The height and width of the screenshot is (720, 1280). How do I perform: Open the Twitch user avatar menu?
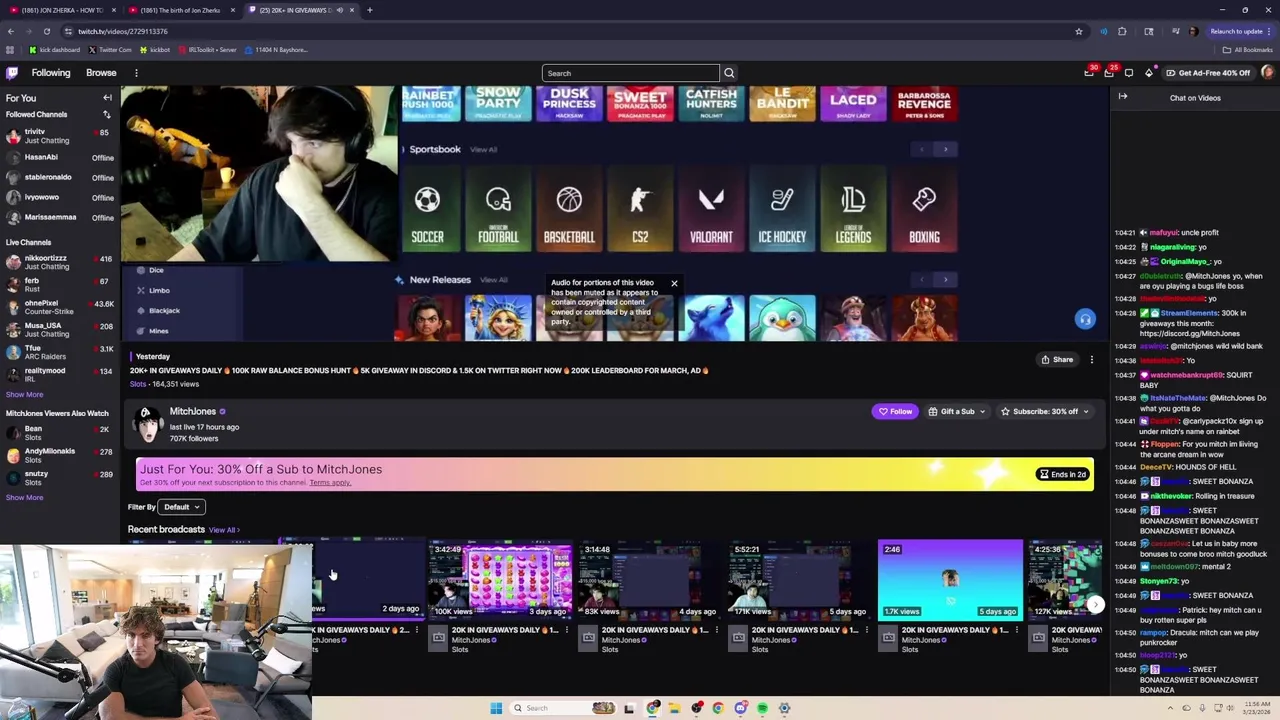[1268, 73]
